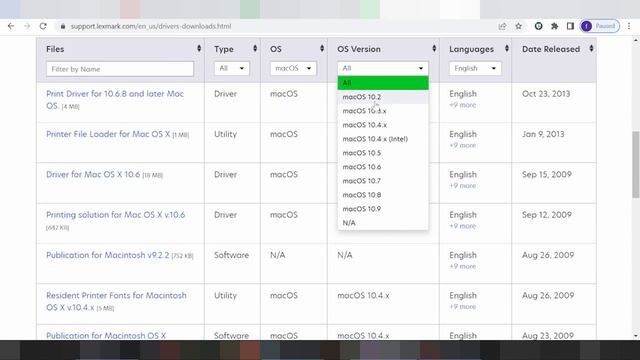Show +9 more languages for Print Driver row
This screenshot has width=640, height=360.
[x=462, y=105]
